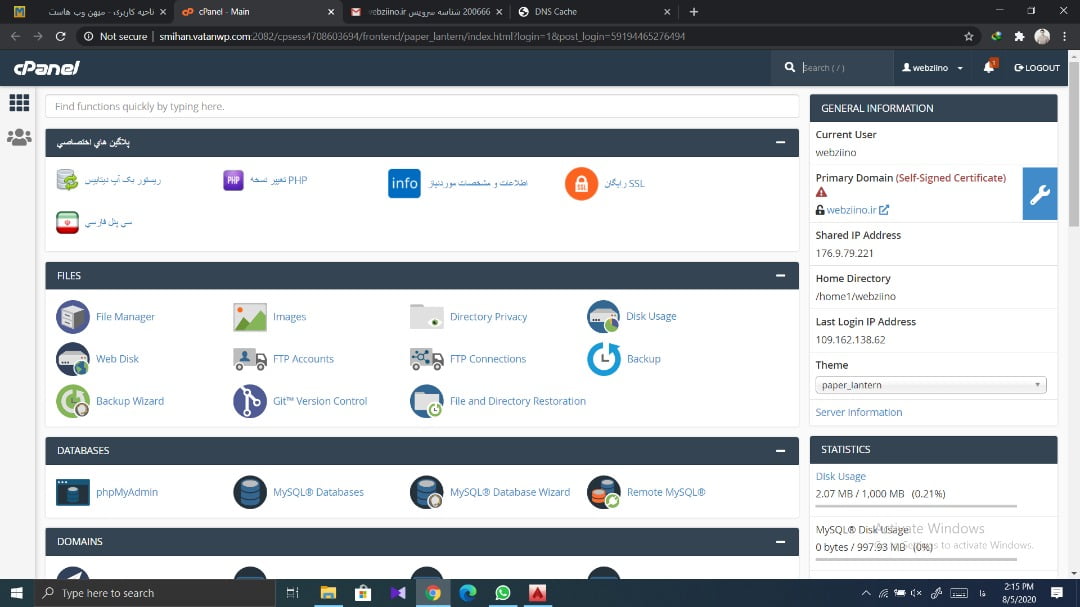Click the backup restore database icon

coord(68,180)
